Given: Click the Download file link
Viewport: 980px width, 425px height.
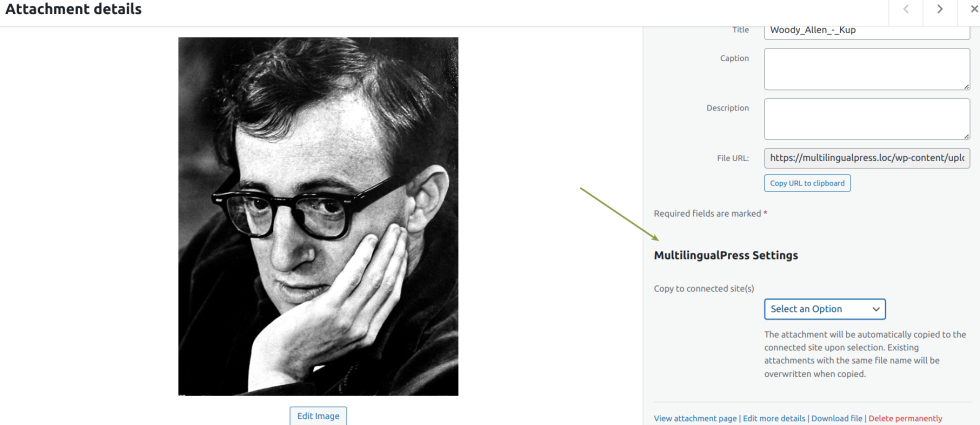Looking at the screenshot, I should pos(837,419).
